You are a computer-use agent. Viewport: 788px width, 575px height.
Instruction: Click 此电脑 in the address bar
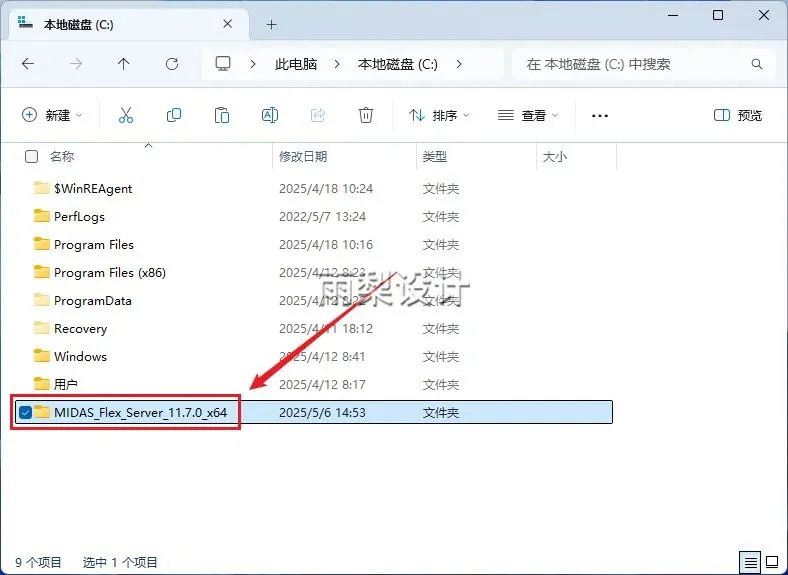(296, 64)
